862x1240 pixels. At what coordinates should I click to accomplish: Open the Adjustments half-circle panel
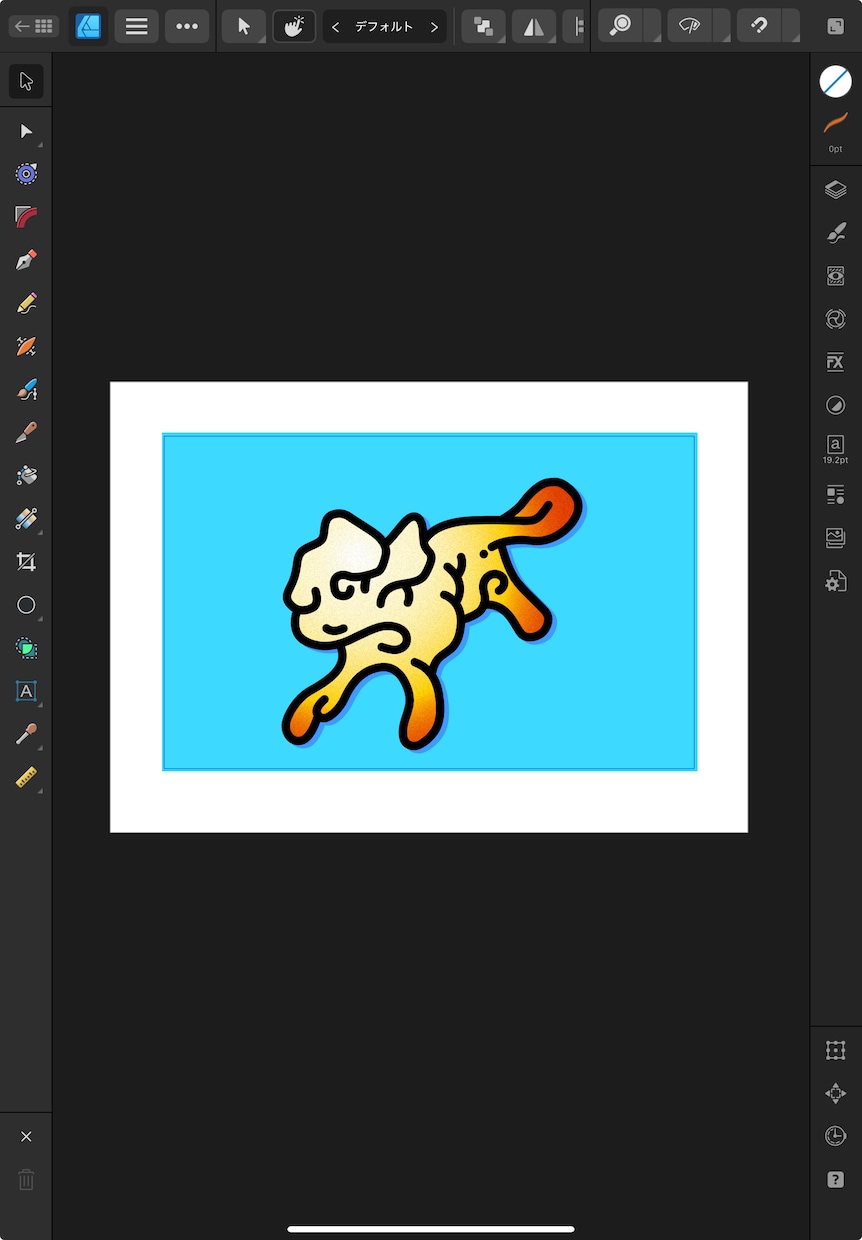tap(836, 405)
